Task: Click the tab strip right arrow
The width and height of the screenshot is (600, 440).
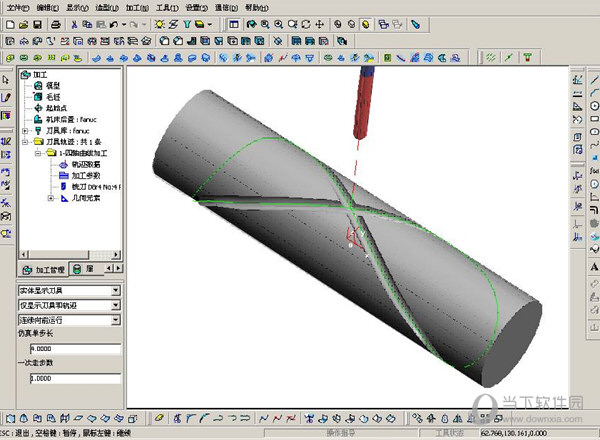Action: (119, 268)
